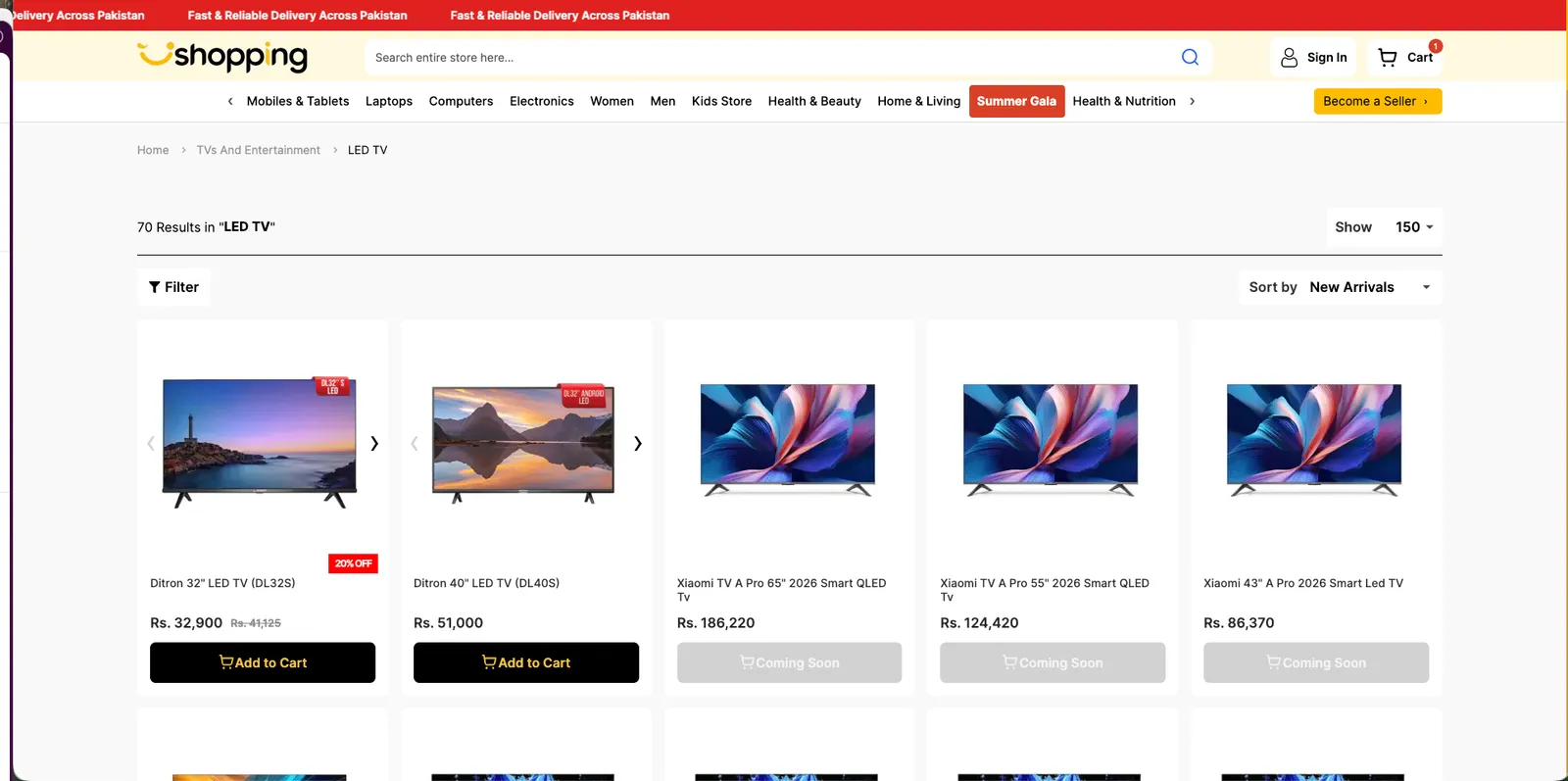
Task: Open Ditron 32" LED TV product image
Action: point(260,443)
